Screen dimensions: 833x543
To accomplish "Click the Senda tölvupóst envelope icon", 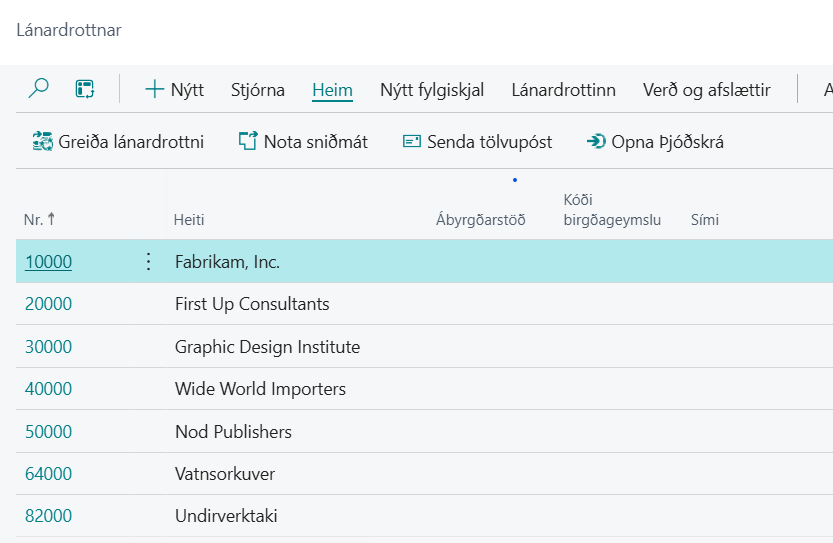I will [411, 142].
